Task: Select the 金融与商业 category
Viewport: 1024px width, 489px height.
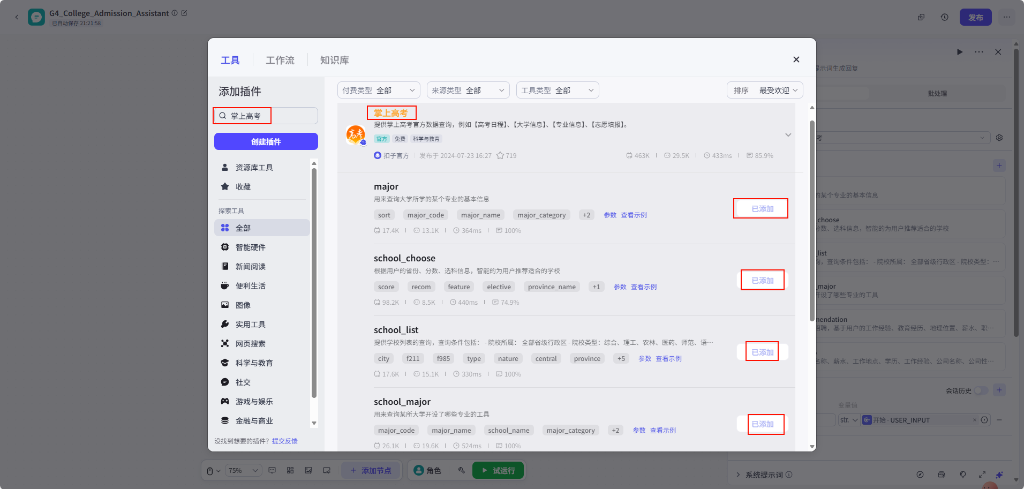Action: [262, 420]
